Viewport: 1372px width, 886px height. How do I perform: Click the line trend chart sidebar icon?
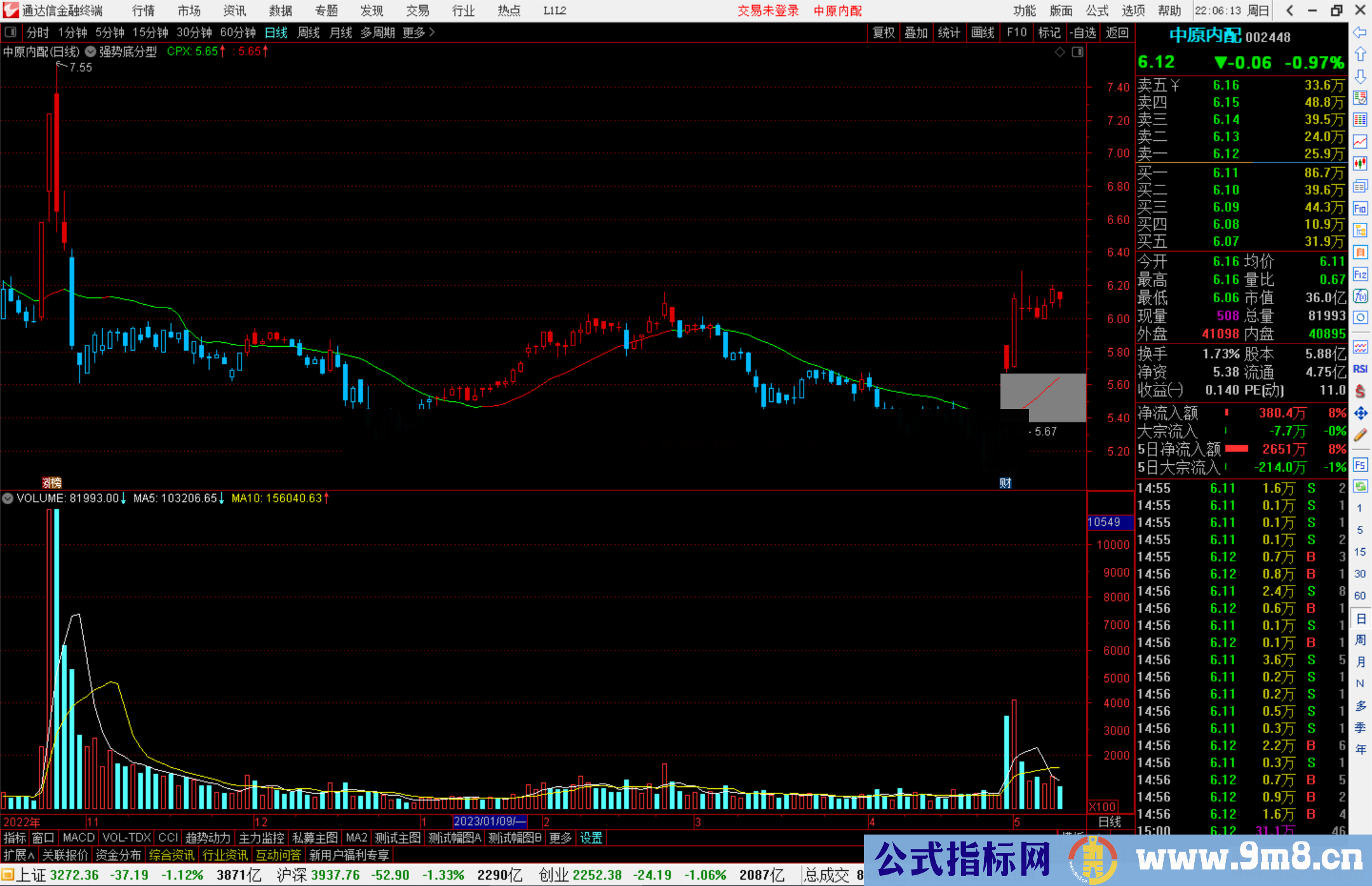1360,141
